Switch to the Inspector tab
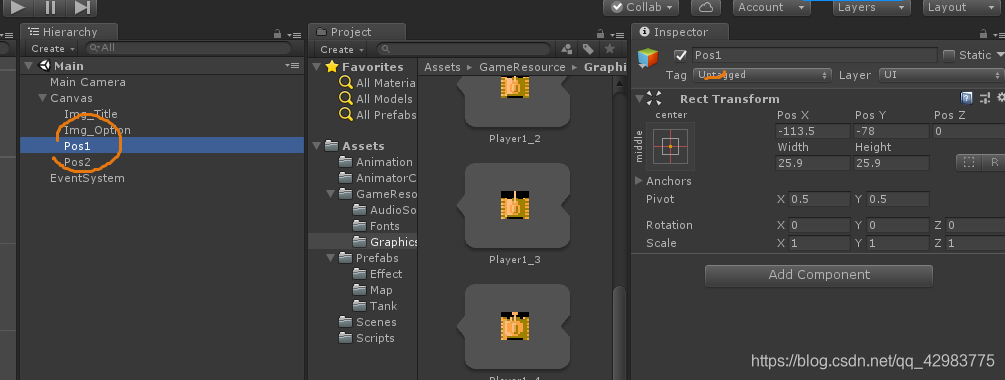The width and height of the screenshot is (1005, 380). point(679,32)
